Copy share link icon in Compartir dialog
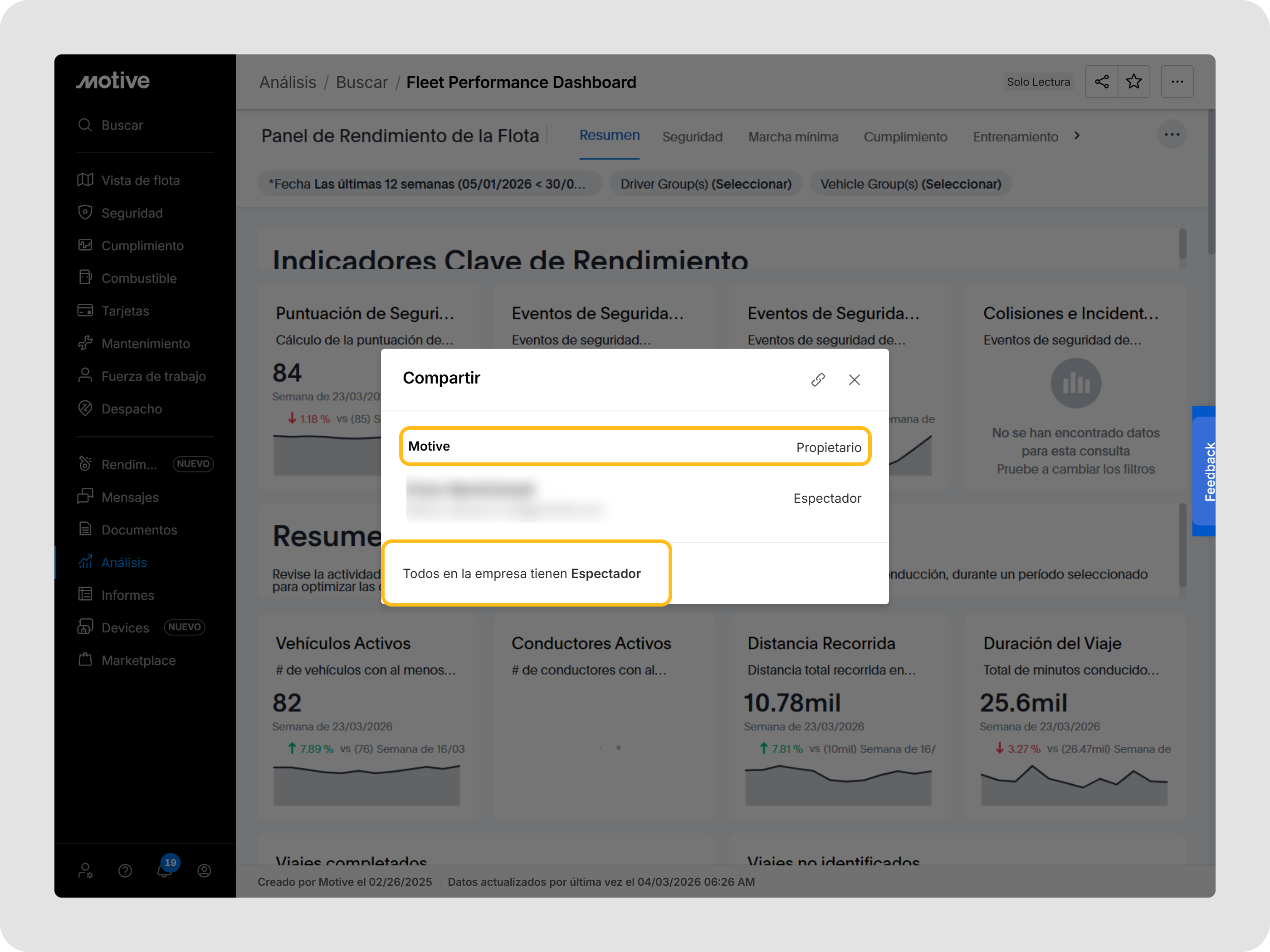 tap(818, 379)
